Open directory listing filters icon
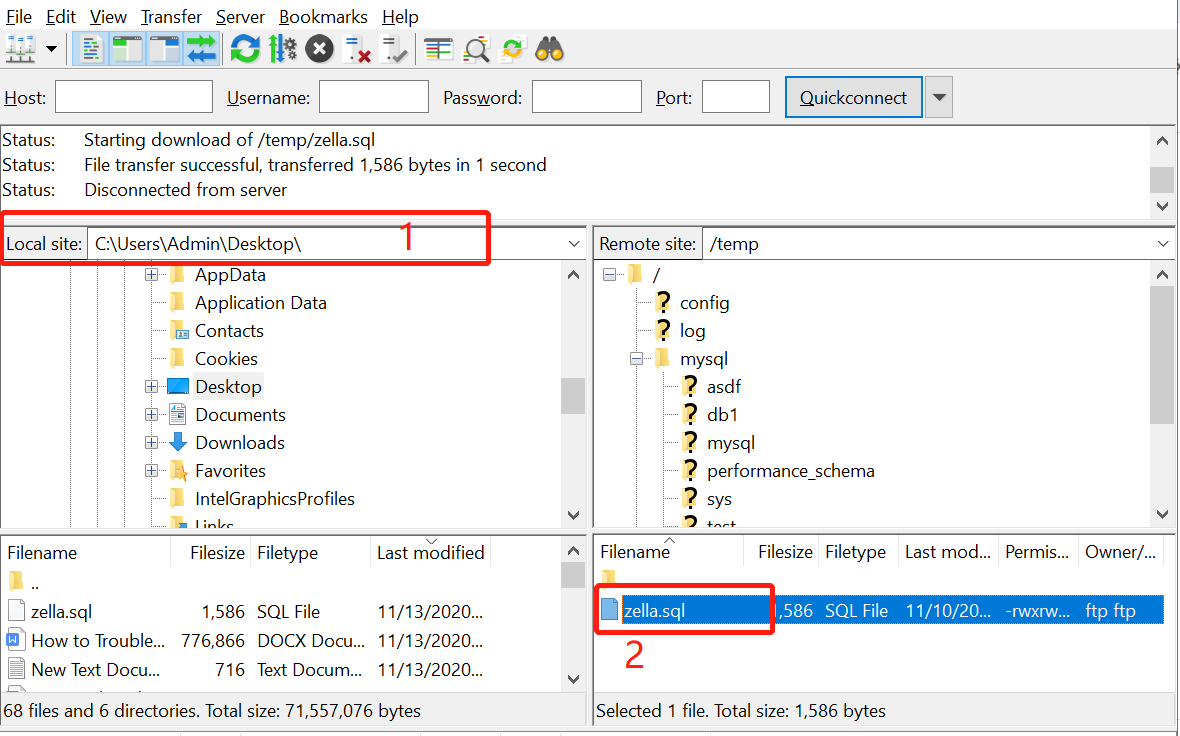This screenshot has height=736, width=1180. point(439,48)
